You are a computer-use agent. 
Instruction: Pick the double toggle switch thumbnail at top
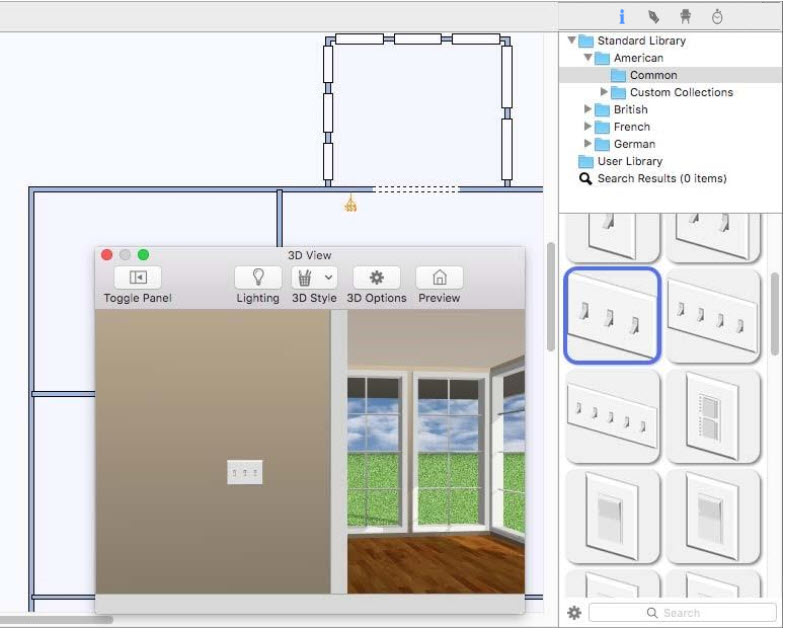[714, 238]
